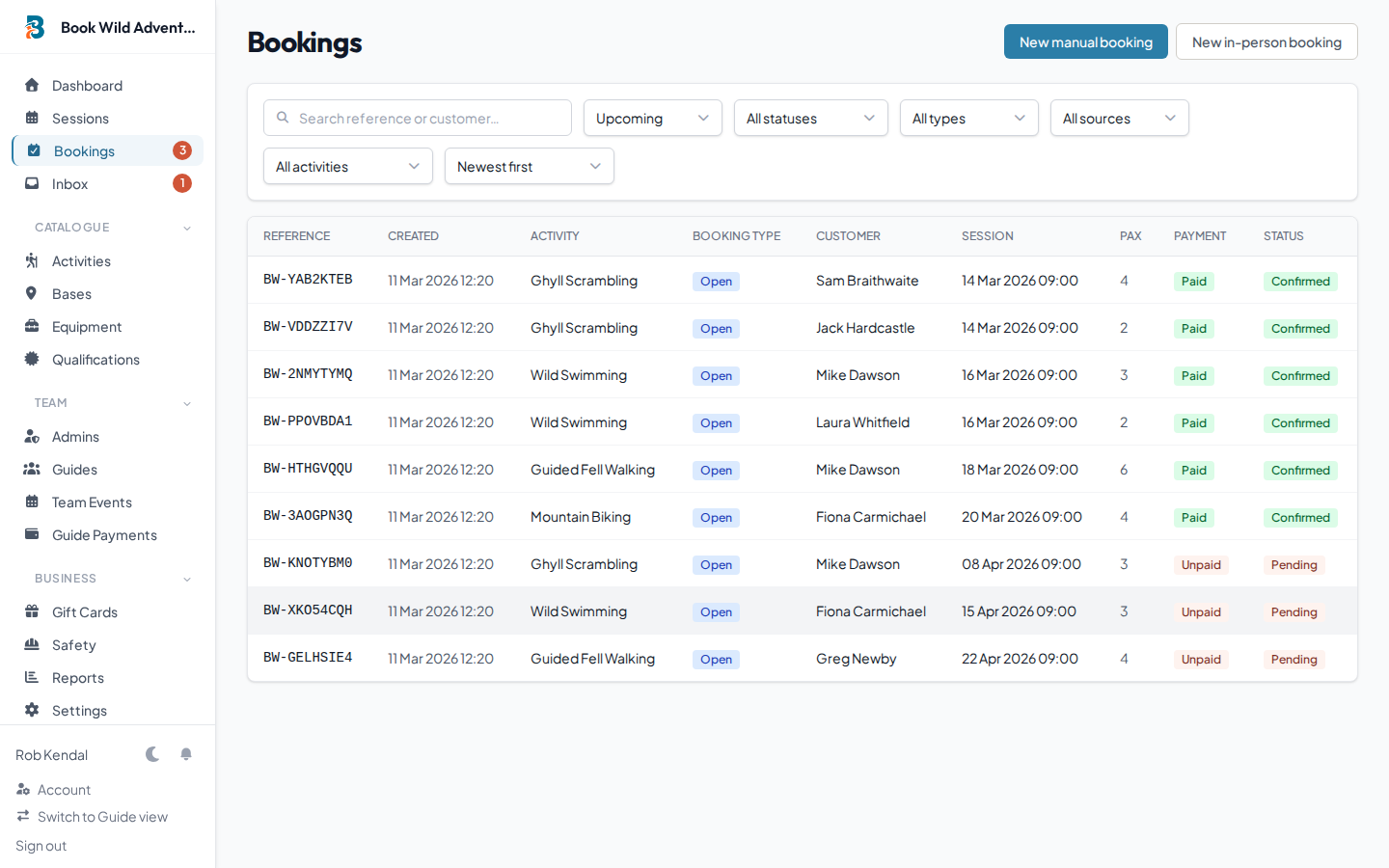The height and width of the screenshot is (868, 1389).
Task: Open Gift Cards under Business
Action: click(x=87, y=611)
